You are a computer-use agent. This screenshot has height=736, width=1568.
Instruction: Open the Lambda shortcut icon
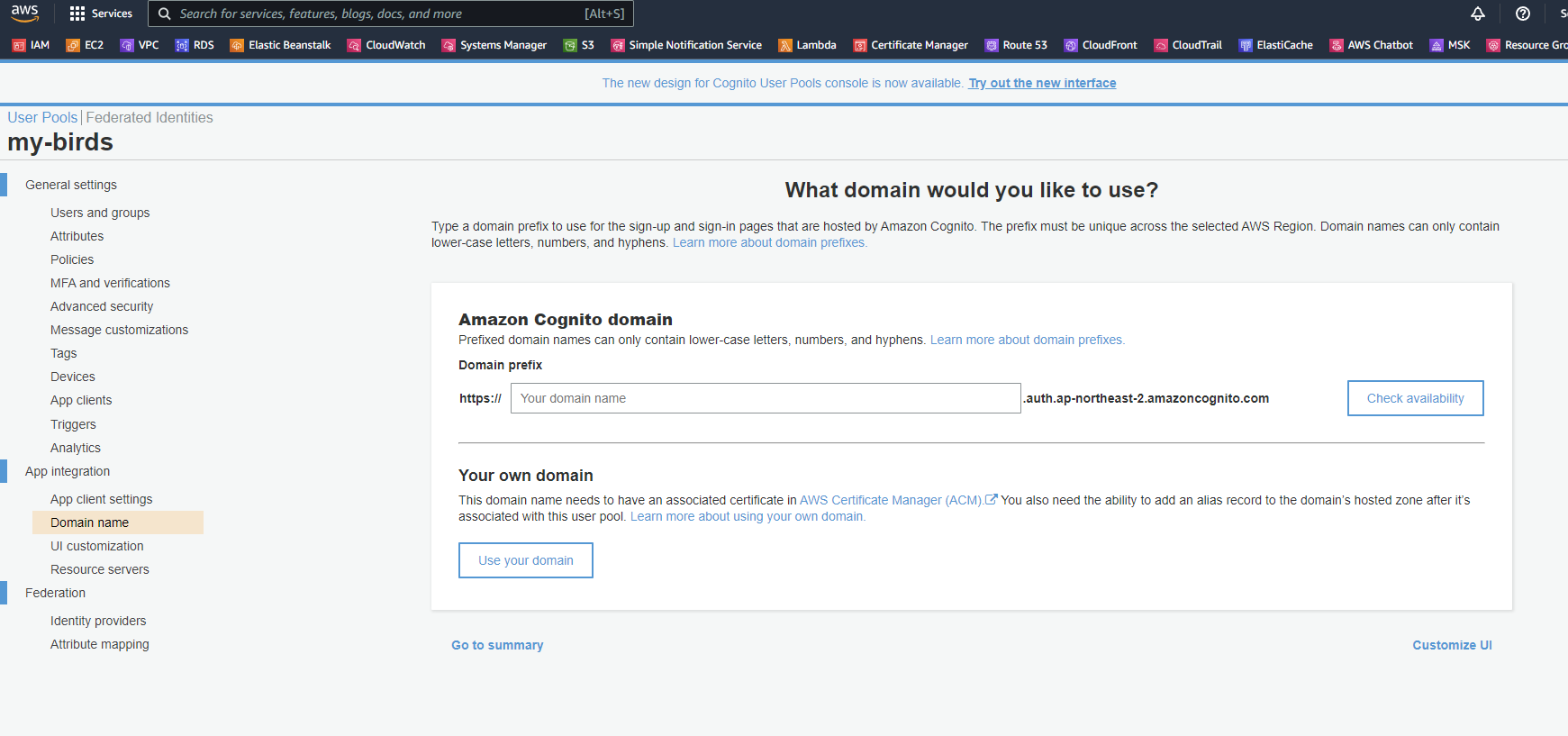point(785,45)
